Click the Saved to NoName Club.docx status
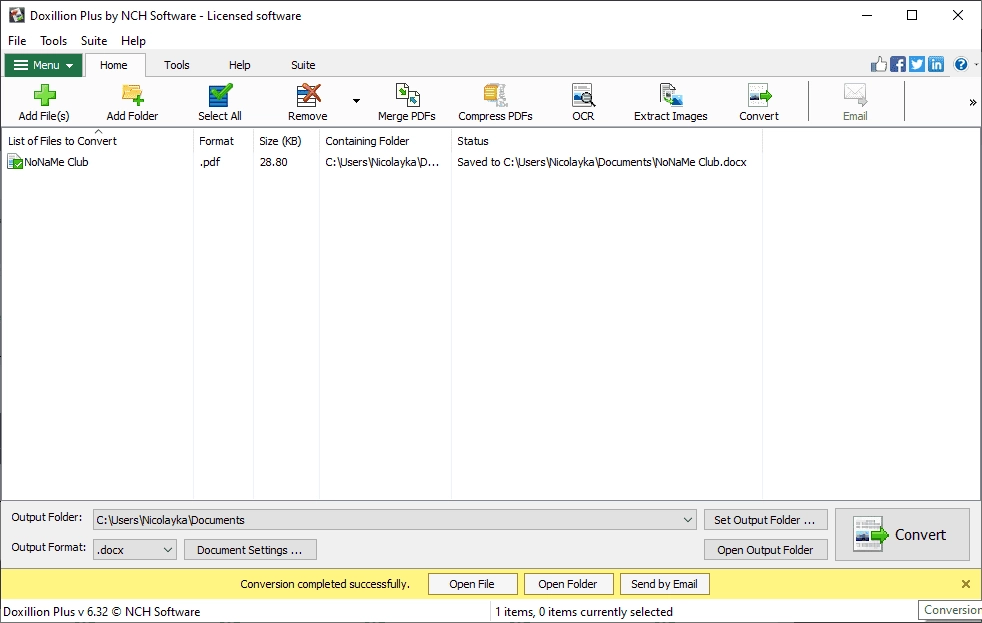982x623 pixels. [x=602, y=162]
